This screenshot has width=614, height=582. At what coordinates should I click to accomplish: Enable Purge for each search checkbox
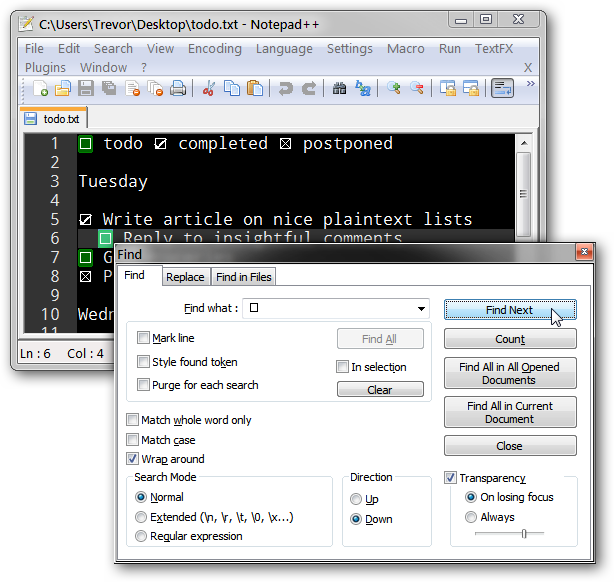coord(143,385)
